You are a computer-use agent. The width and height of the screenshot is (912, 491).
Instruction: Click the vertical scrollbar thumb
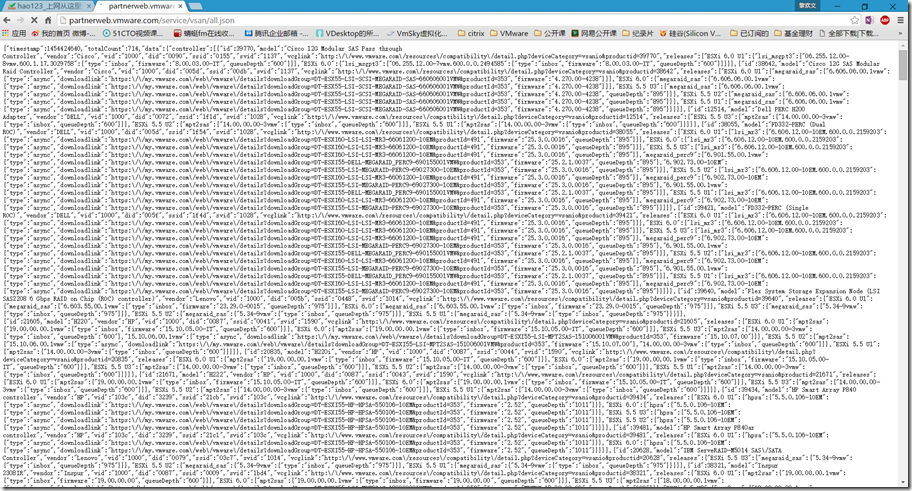(903, 65)
